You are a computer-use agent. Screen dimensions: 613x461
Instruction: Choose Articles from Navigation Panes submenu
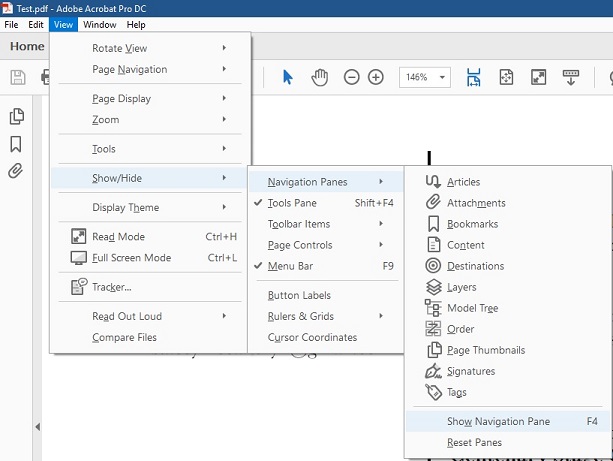coord(507,182)
